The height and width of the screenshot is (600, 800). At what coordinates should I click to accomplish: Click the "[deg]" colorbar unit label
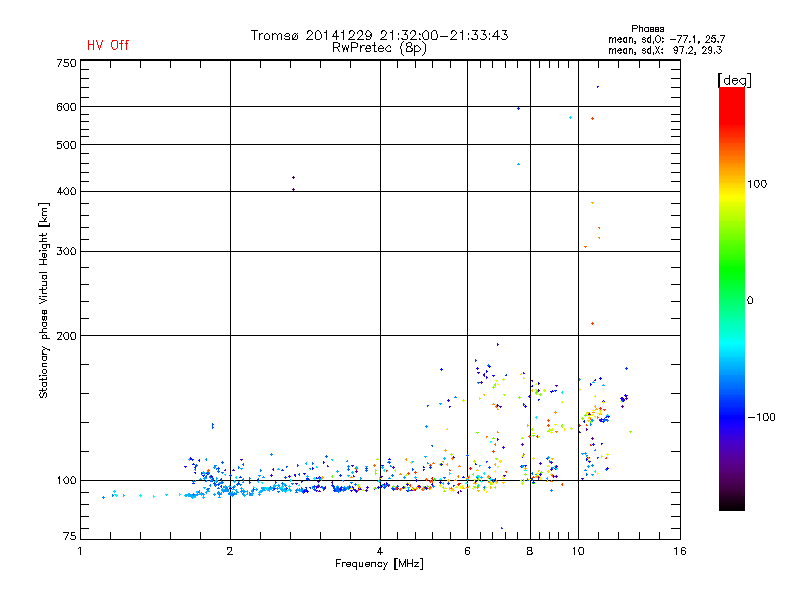734,80
